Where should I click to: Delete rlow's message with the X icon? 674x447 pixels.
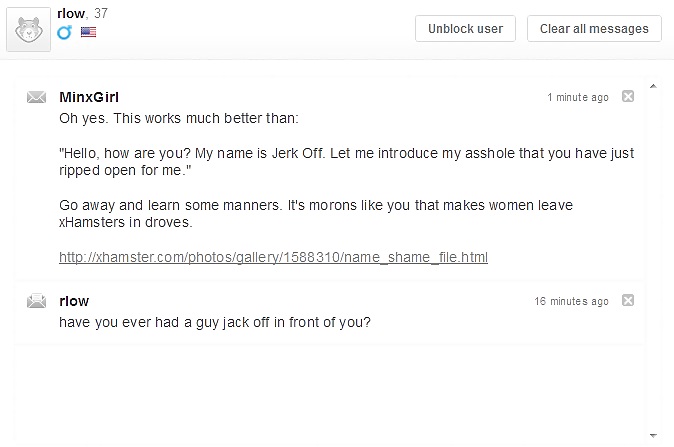tap(628, 300)
